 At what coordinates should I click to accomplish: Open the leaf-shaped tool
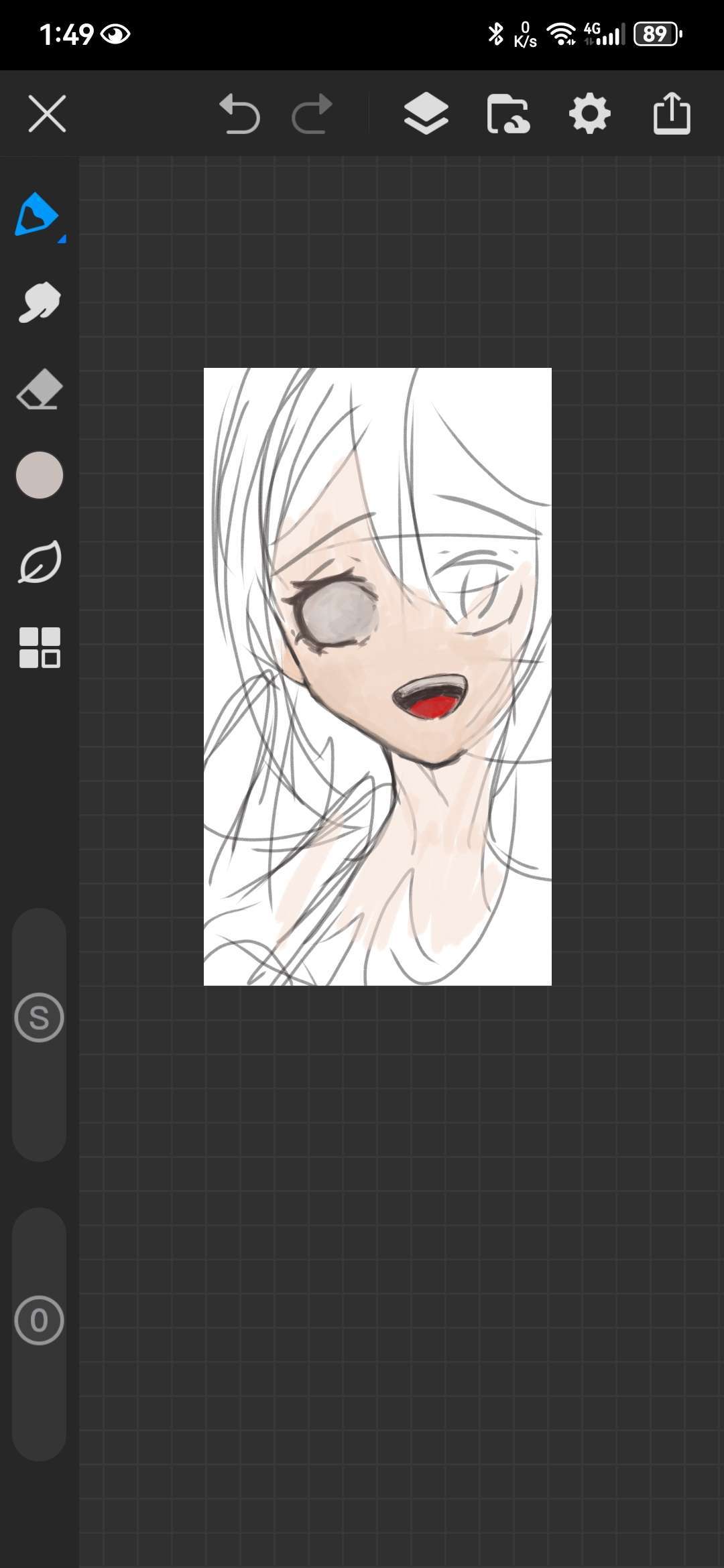40,562
